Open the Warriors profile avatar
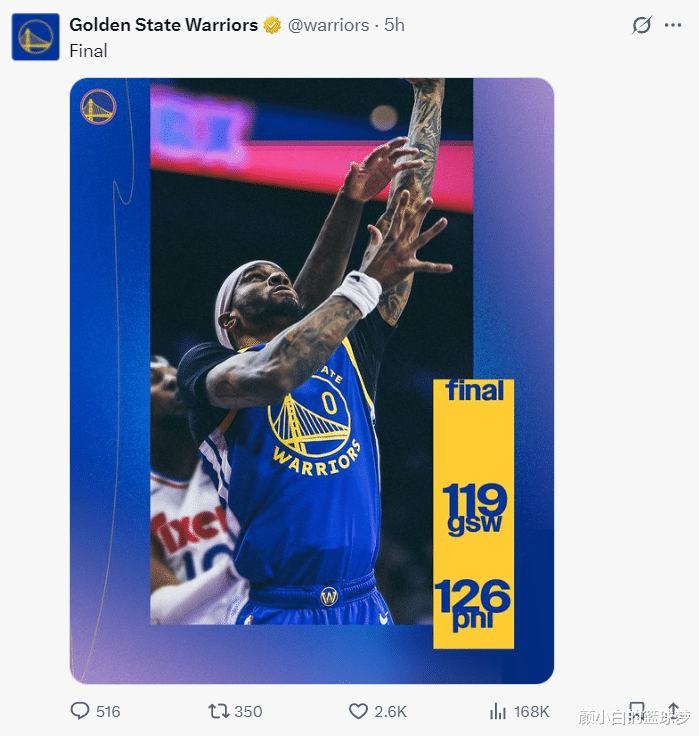Screen dimensions: 699x736 [x=36, y=36]
